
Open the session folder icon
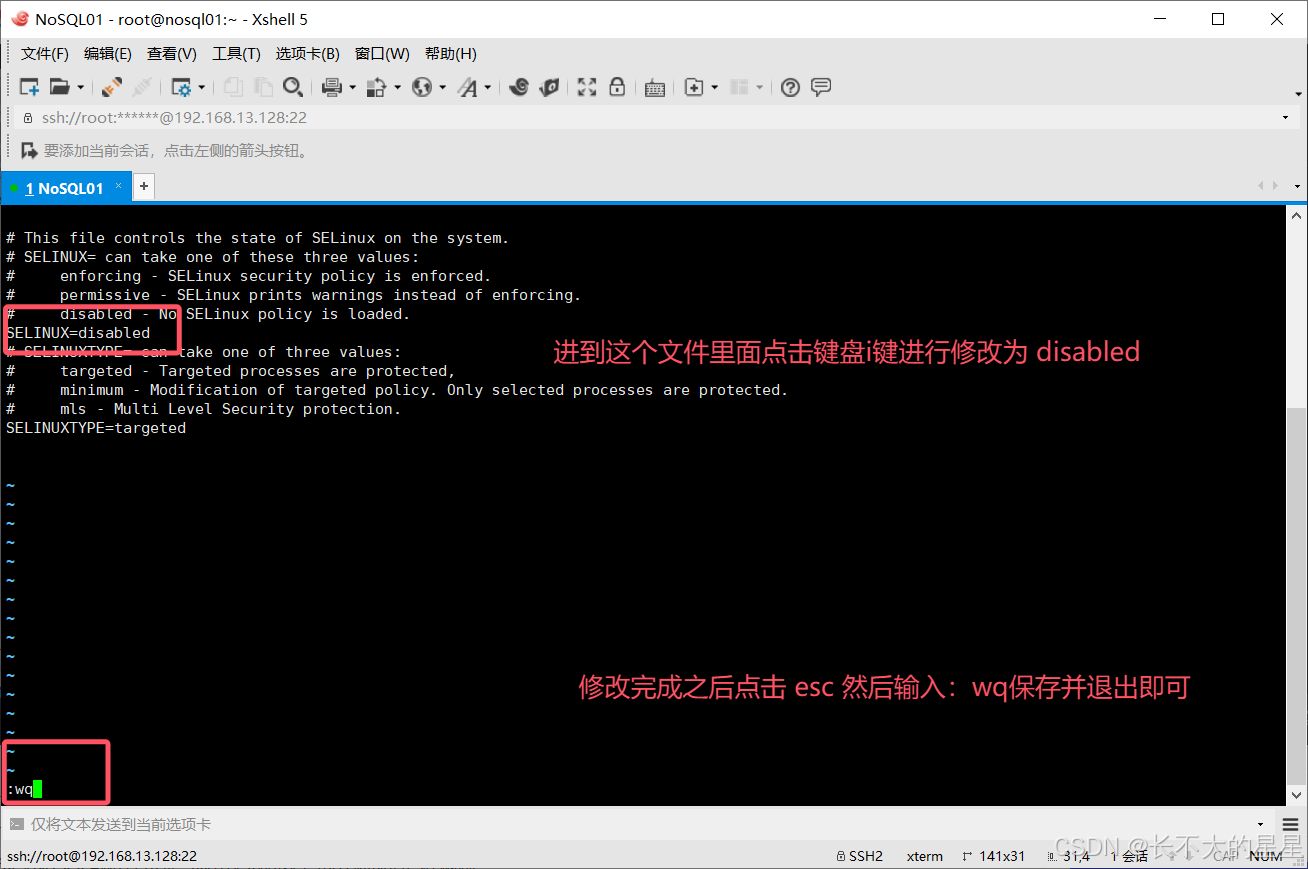[x=60, y=87]
